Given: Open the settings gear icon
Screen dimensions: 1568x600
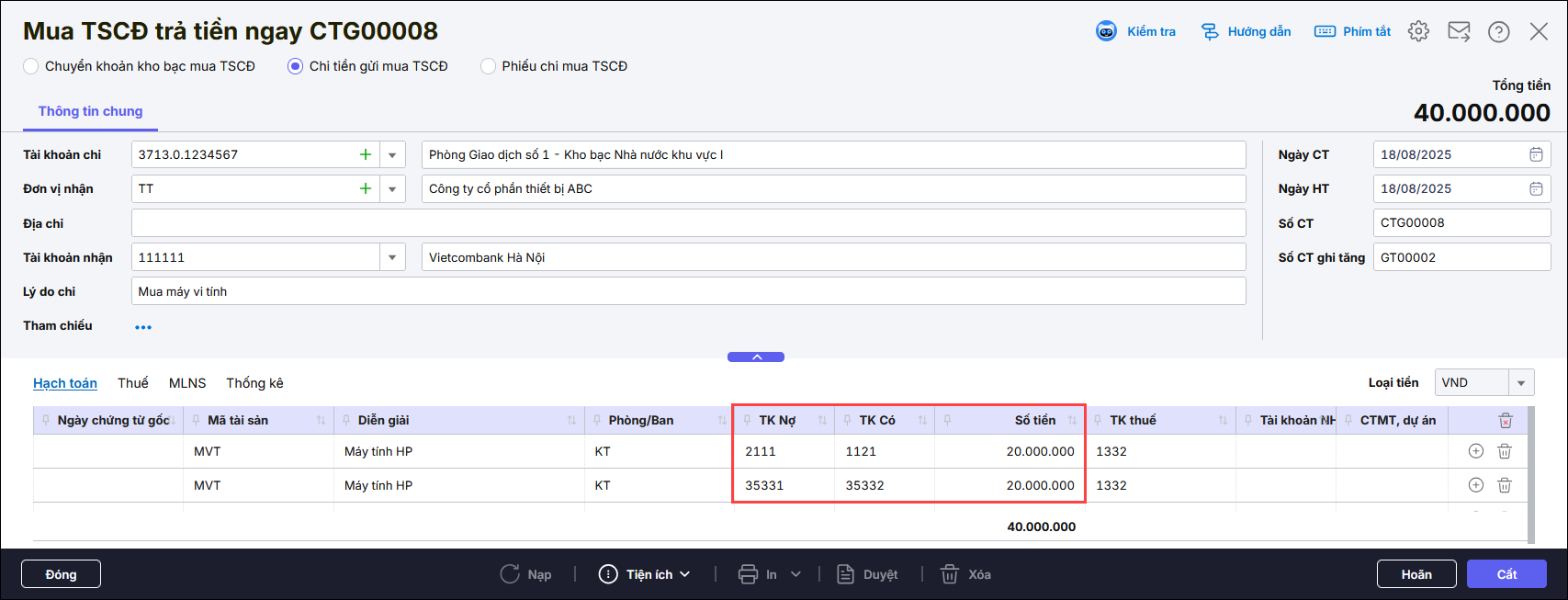Looking at the screenshot, I should (1418, 31).
